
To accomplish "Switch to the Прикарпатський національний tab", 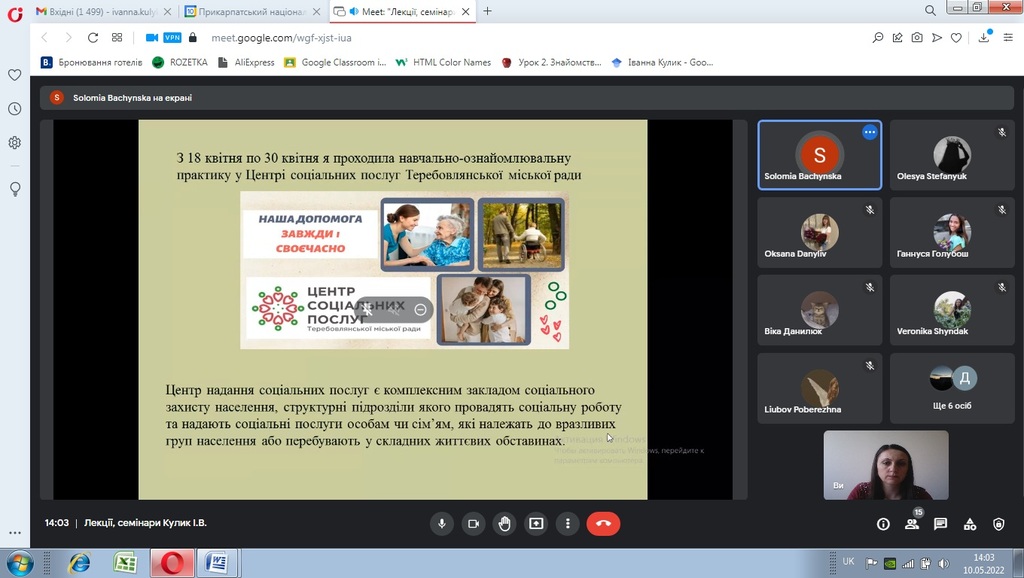I will pos(250,11).
